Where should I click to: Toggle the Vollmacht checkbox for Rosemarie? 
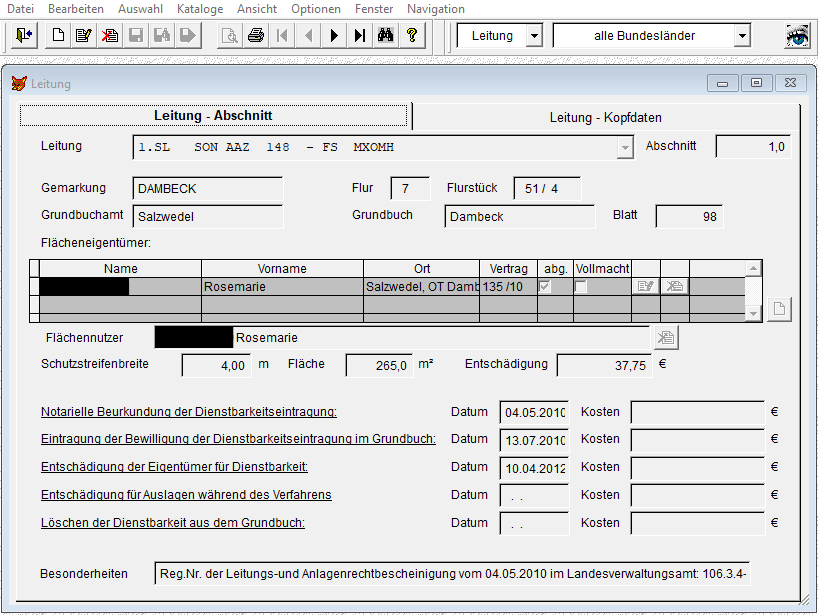[580, 286]
